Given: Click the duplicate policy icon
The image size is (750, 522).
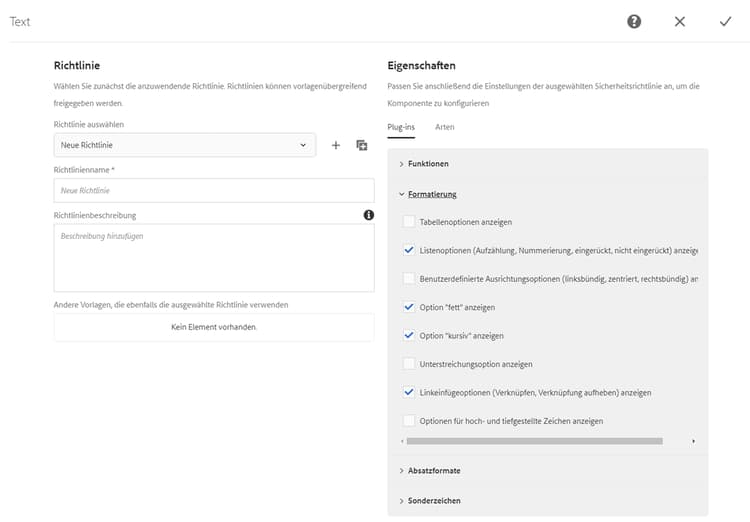Looking at the screenshot, I should [362, 146].
